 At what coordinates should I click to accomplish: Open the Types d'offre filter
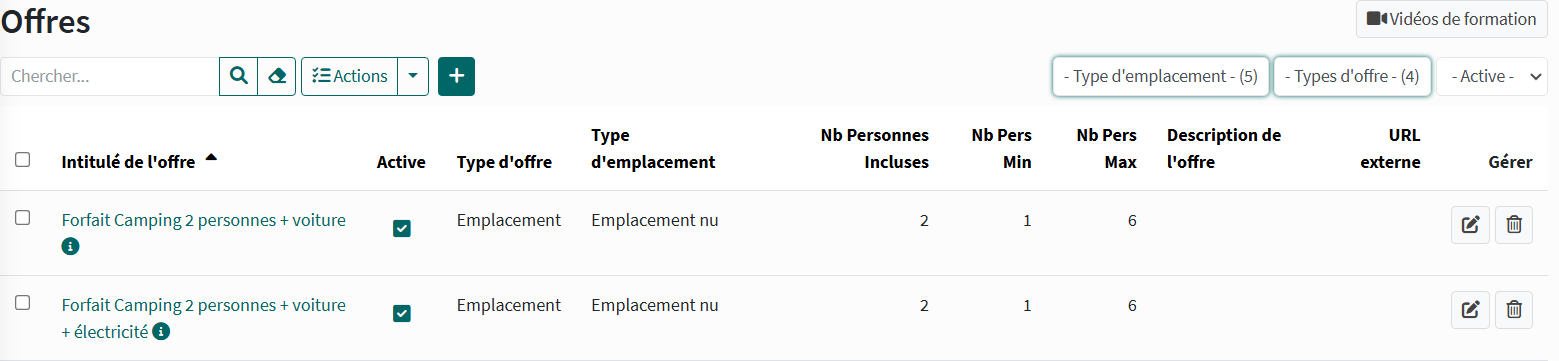[1352, 76]
